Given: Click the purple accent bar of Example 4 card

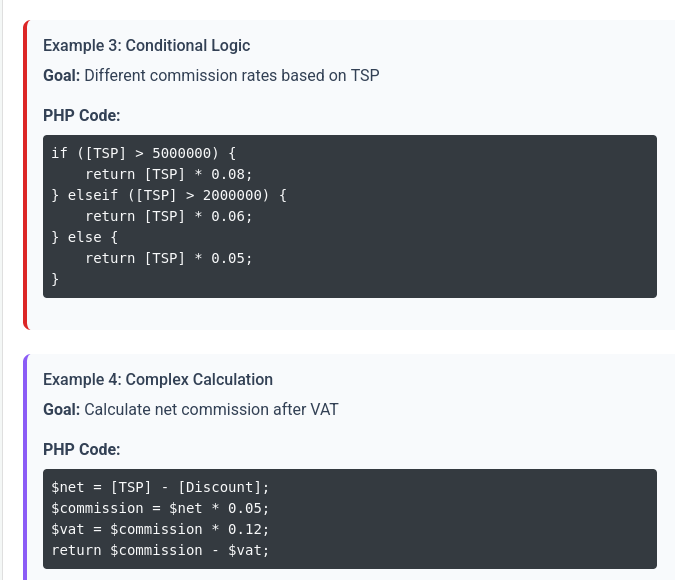Looking at the screenshot, I should tap(26, 467).
